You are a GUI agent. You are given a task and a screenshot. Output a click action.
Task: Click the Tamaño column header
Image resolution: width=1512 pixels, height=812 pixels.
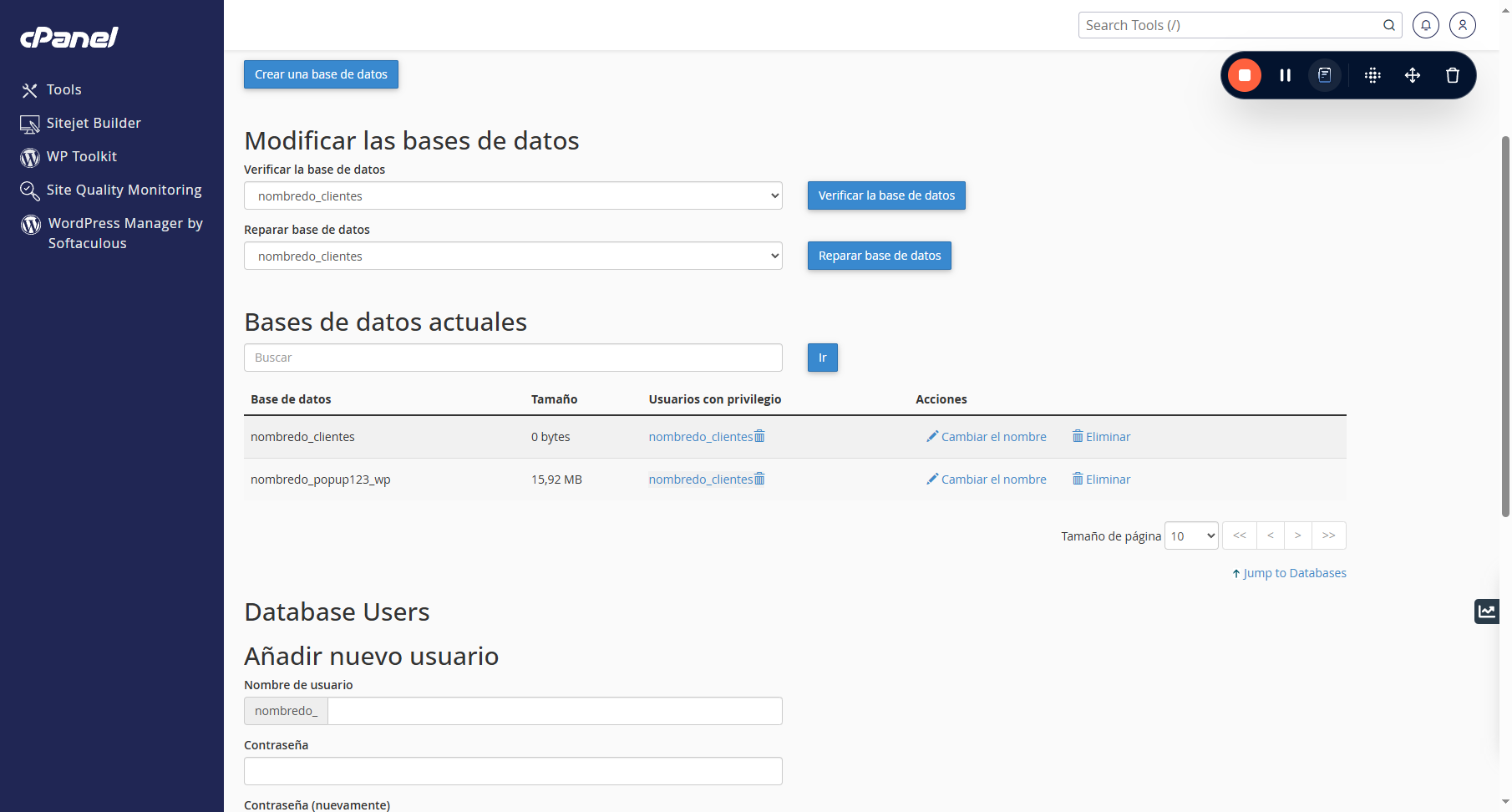(554, 399)
